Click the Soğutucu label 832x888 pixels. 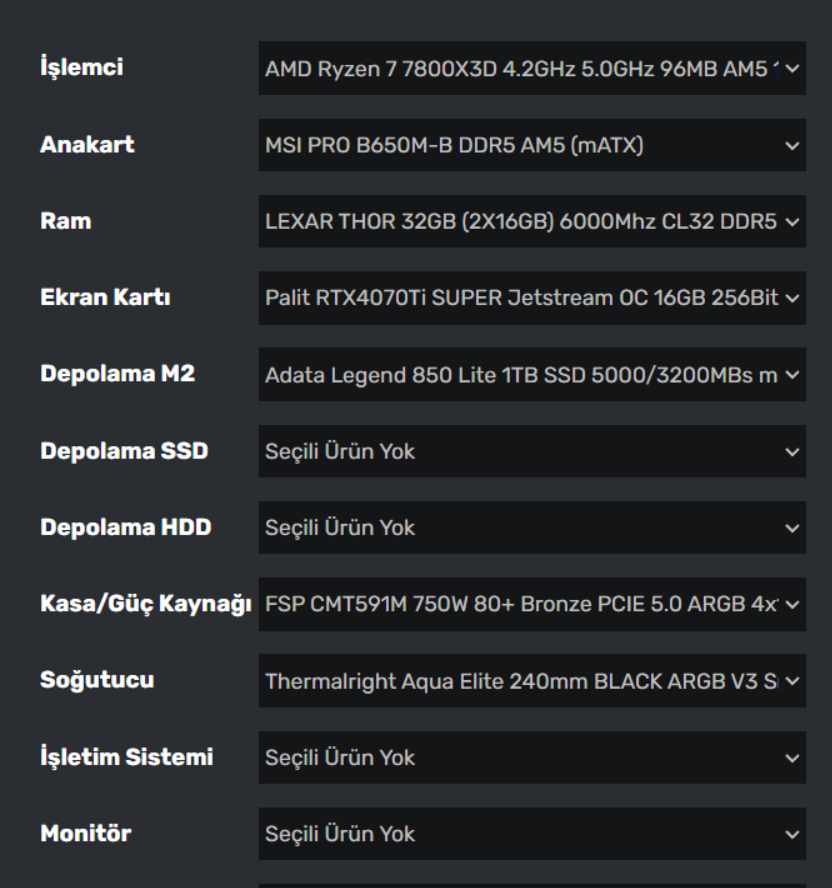[x=97, y=680]
